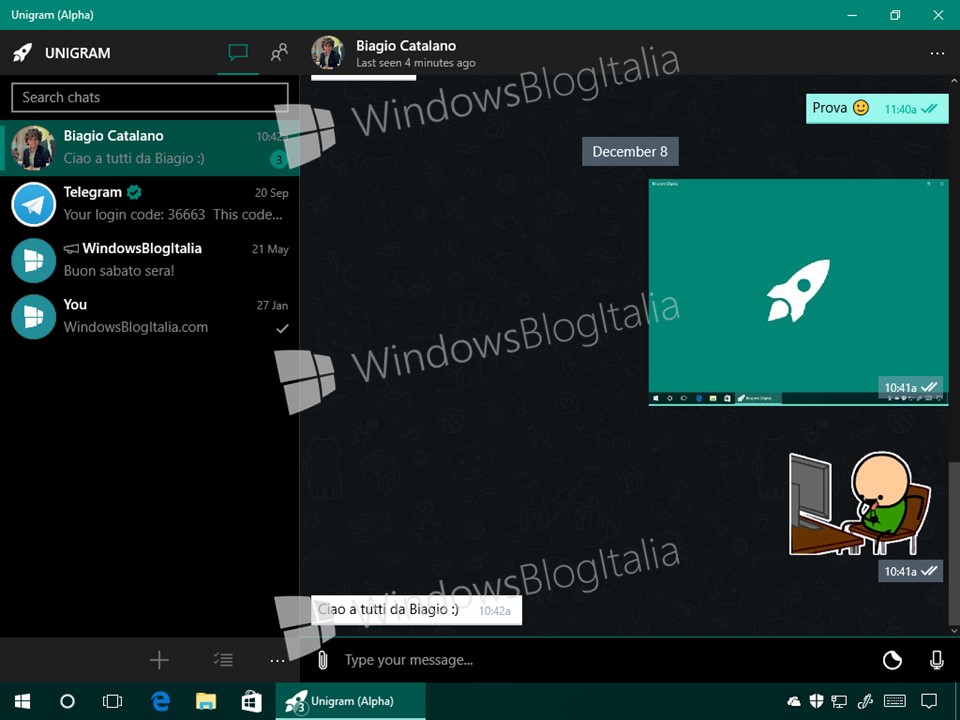Click chat scrollbar down arrow
Image resolution: width=960 pixels, height=720 pixels.
click(954, 630)
